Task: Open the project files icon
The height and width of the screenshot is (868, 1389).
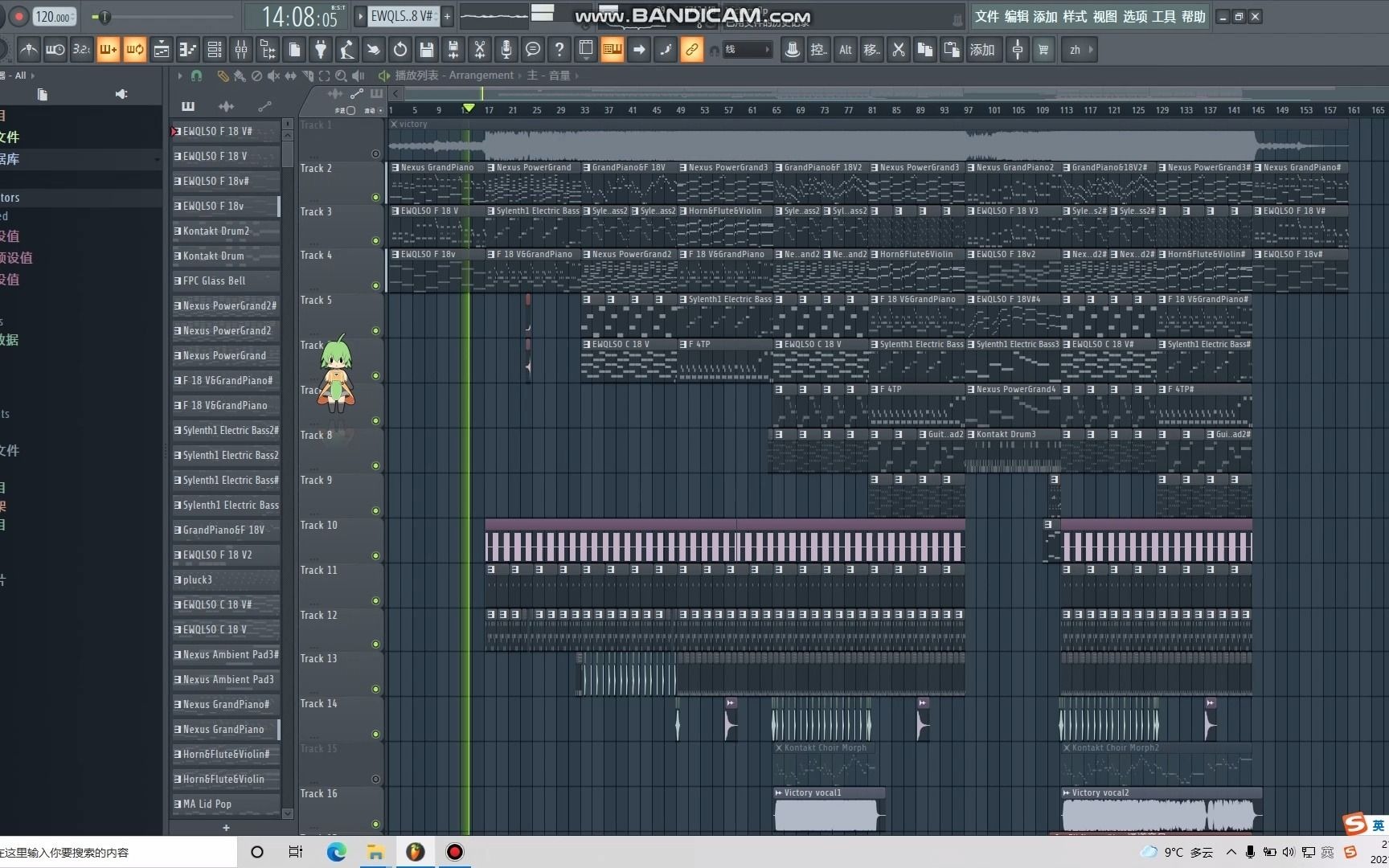Action: [294, 50]
